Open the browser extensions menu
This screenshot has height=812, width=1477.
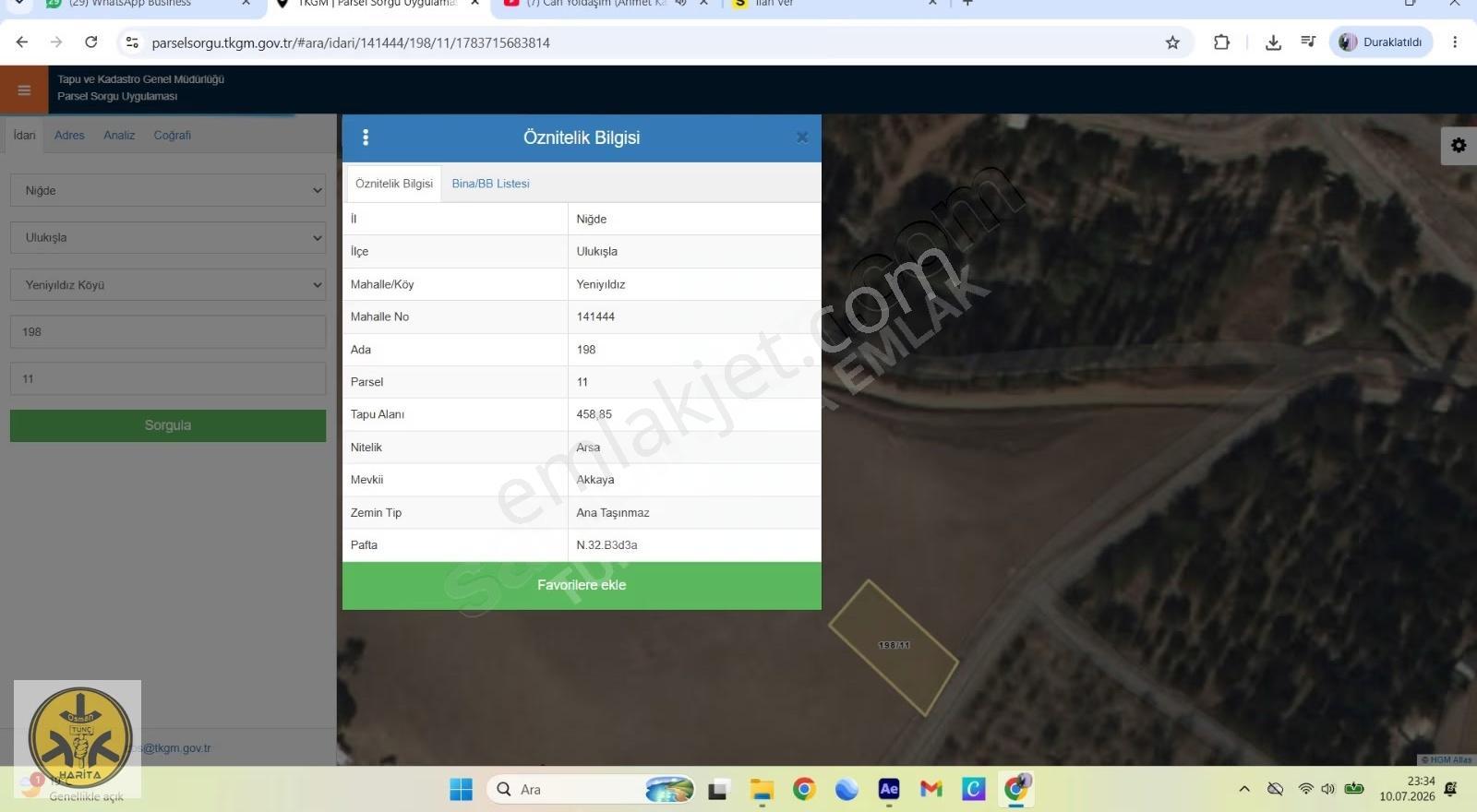click(1221, 42)
